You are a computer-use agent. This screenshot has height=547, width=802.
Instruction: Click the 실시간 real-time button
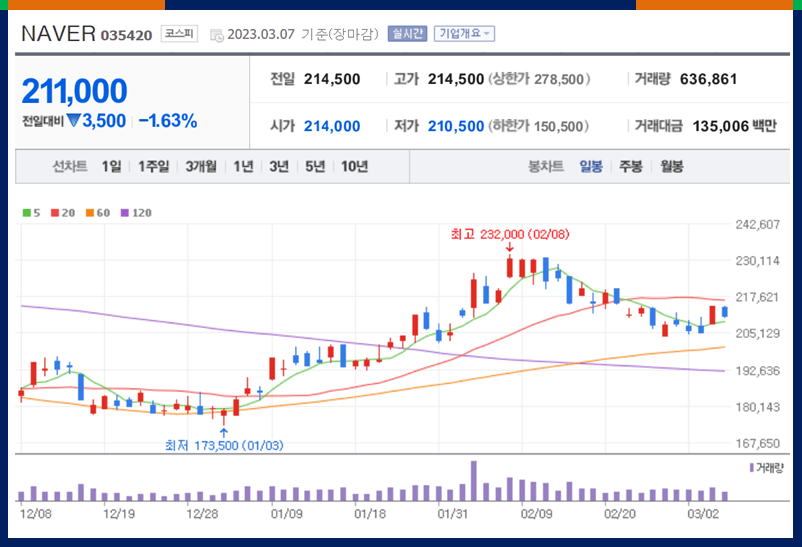coord(407,34)
